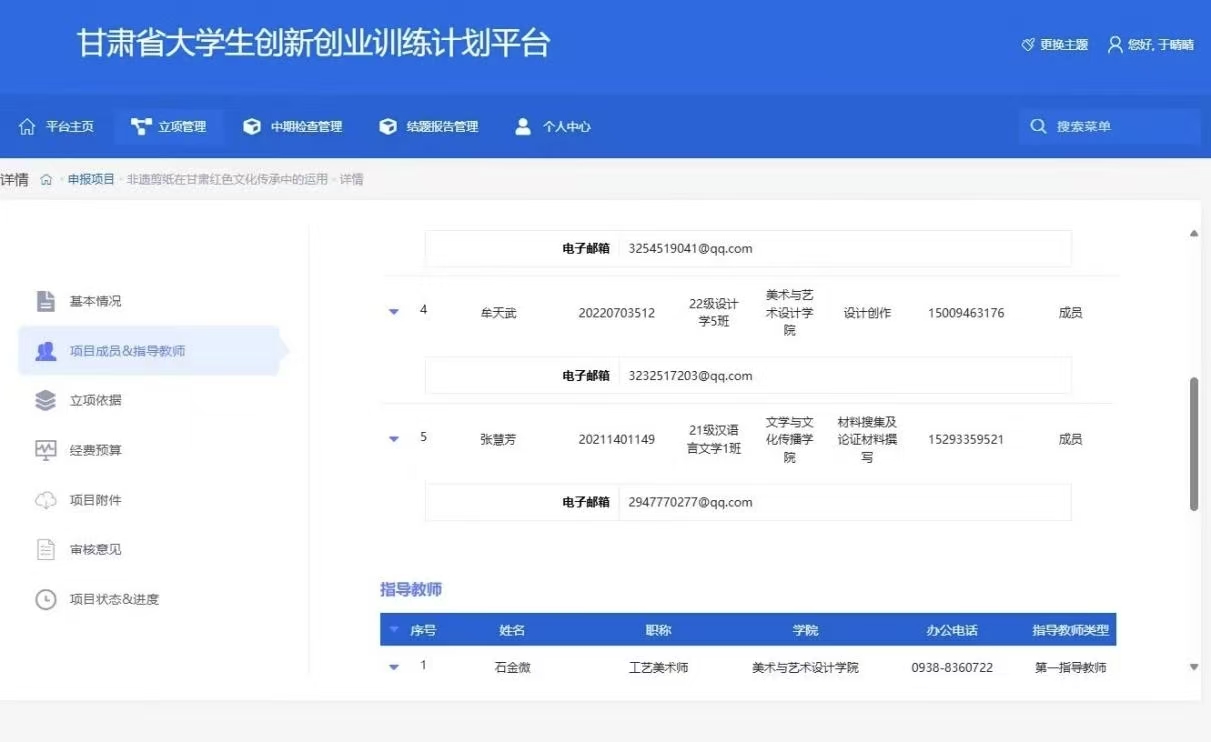The width and height of the screenshot is (1211, 742).
Task: Click the 基本情况 document icon
Action: (45, 301)
